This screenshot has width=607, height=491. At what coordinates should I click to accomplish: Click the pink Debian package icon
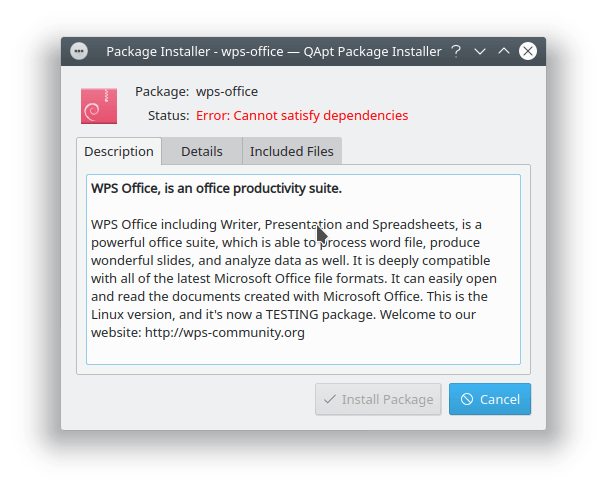pos(96,105)
